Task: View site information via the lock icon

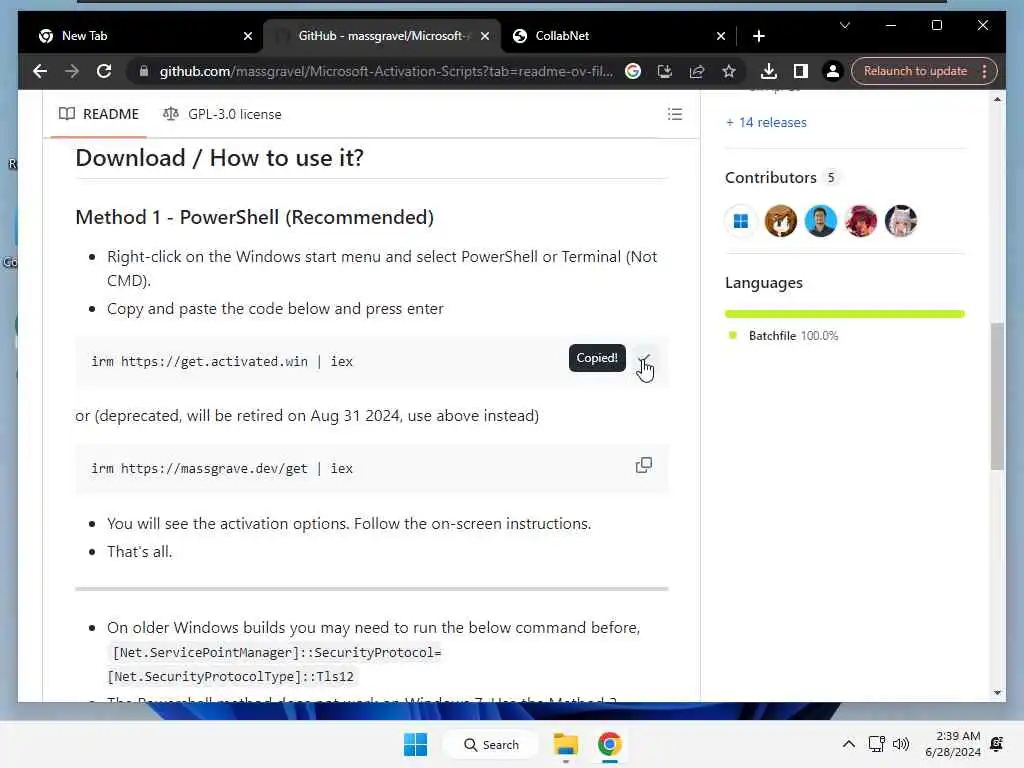Action: tap(144, 71)
